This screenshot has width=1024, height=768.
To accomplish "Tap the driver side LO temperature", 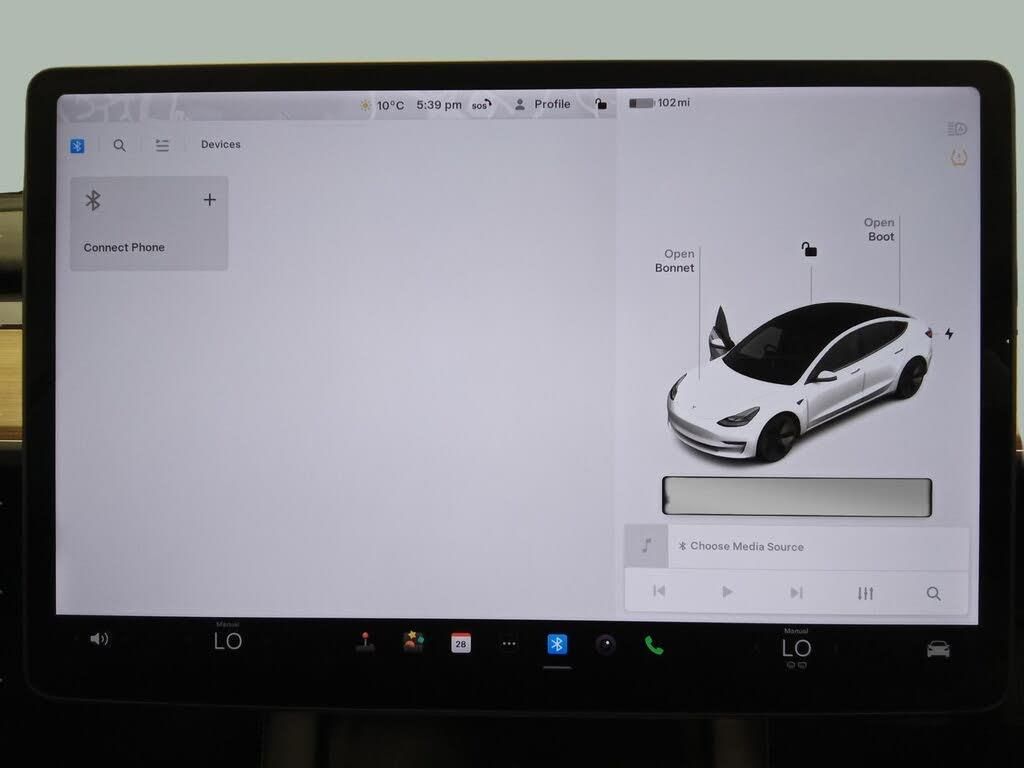I will tap(228, 641).
